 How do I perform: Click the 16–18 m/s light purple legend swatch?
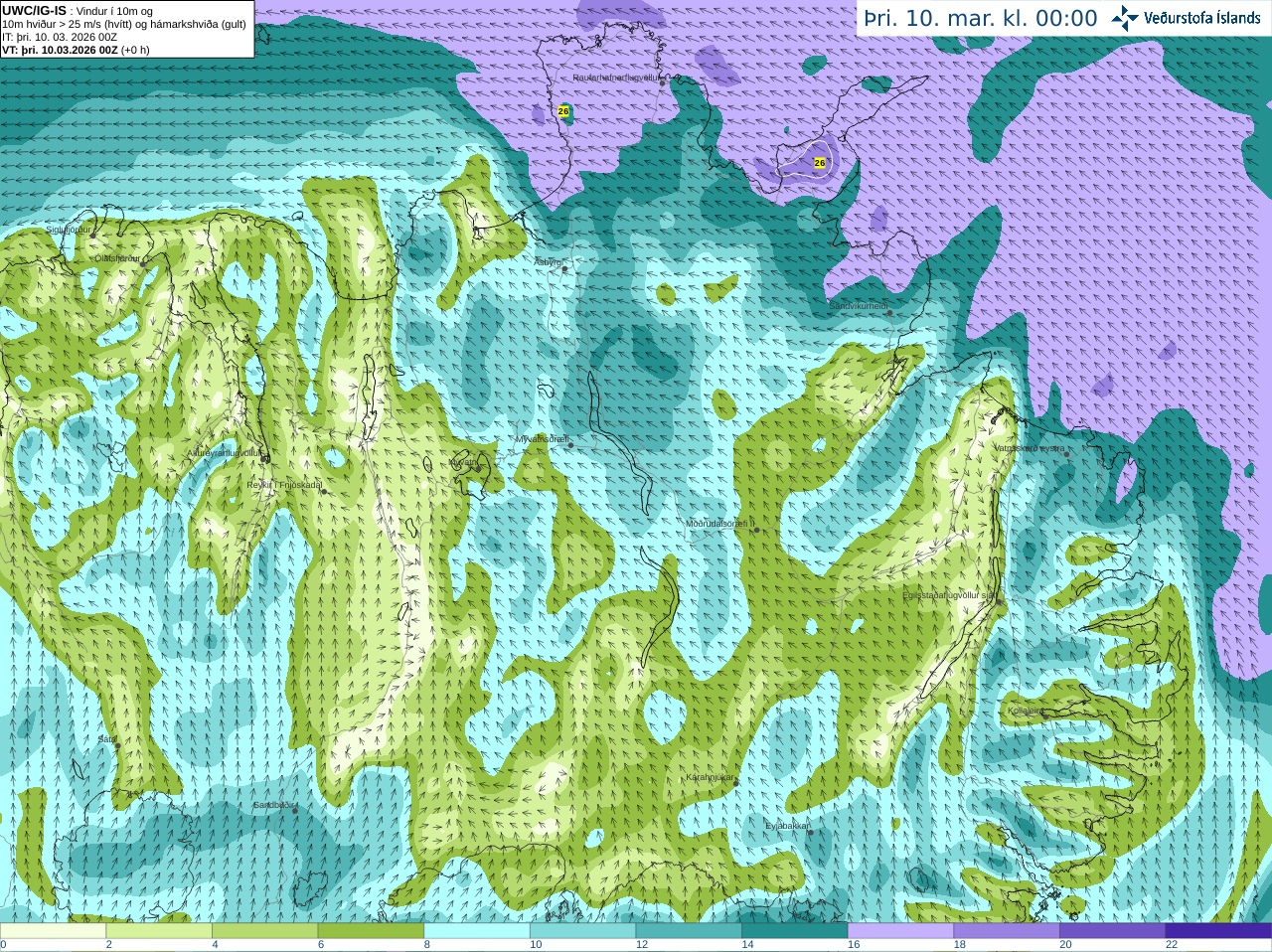(900, 931)
